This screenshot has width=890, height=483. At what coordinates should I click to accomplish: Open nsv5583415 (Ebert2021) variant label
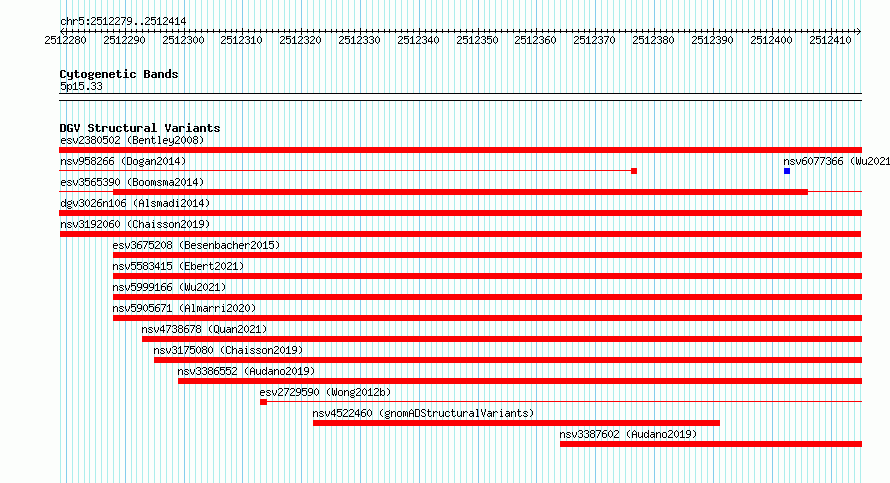click(x=178, y=266)
